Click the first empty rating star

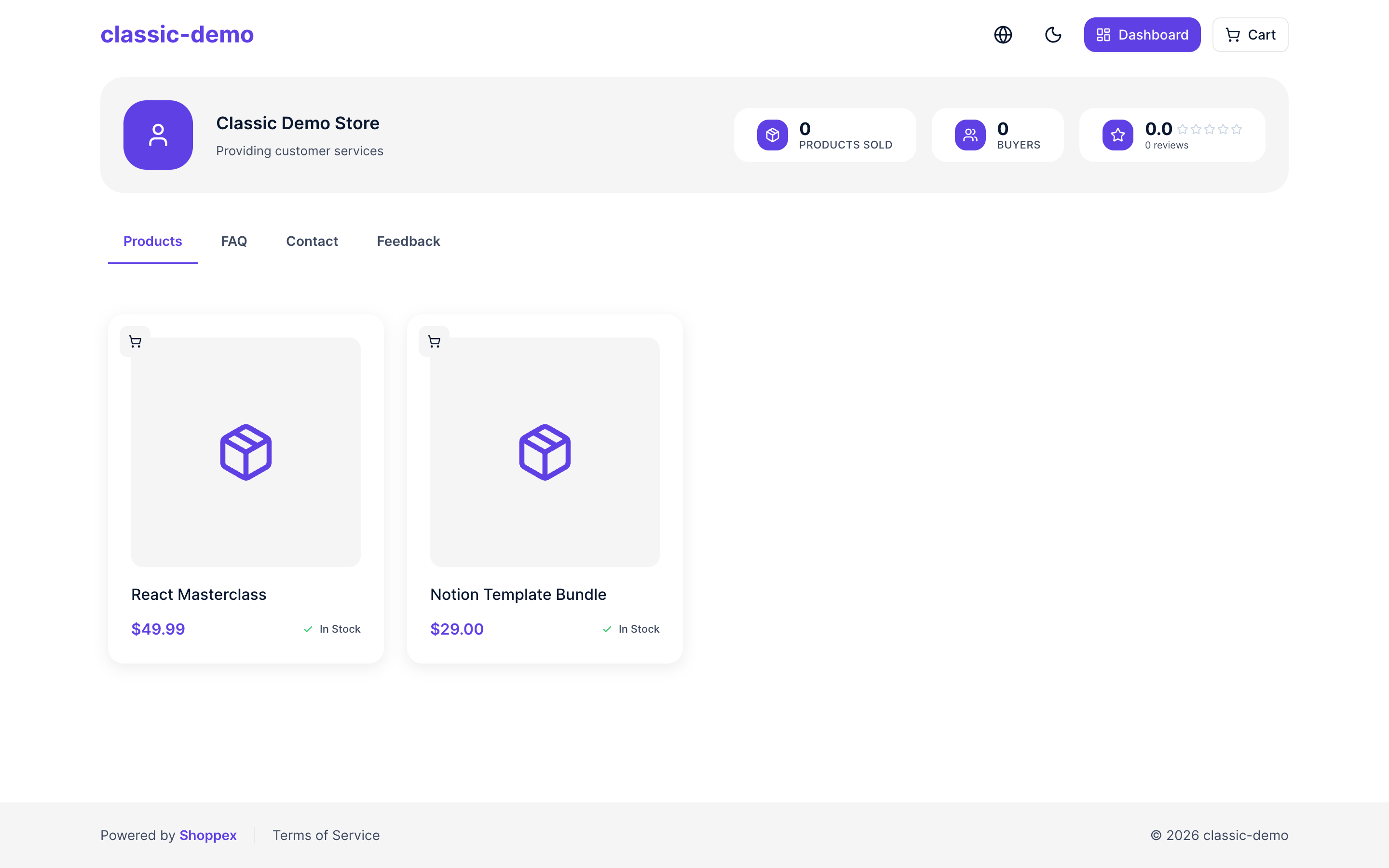[1183, 130]
